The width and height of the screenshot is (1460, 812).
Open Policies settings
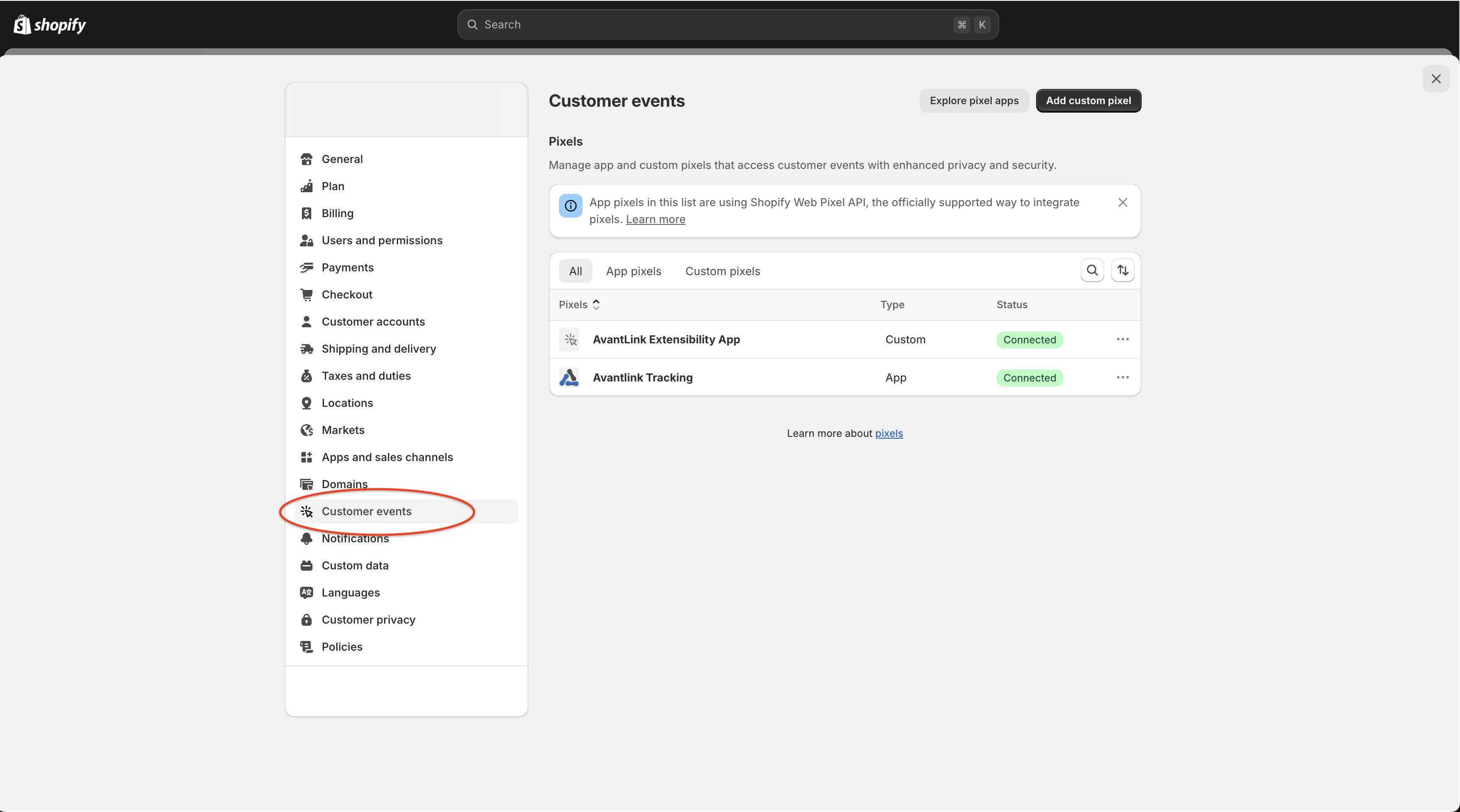pyautogui.click(x=406, y=647)
